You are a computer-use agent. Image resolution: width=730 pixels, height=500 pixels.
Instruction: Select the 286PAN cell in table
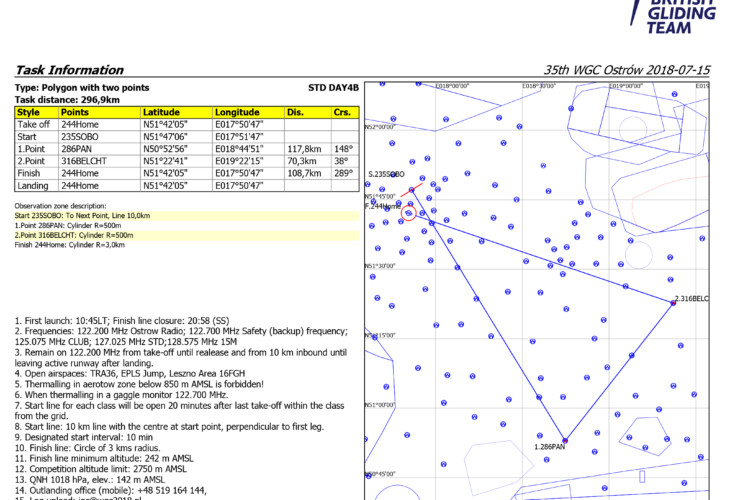pyautogui.click(x=78, y=149)
